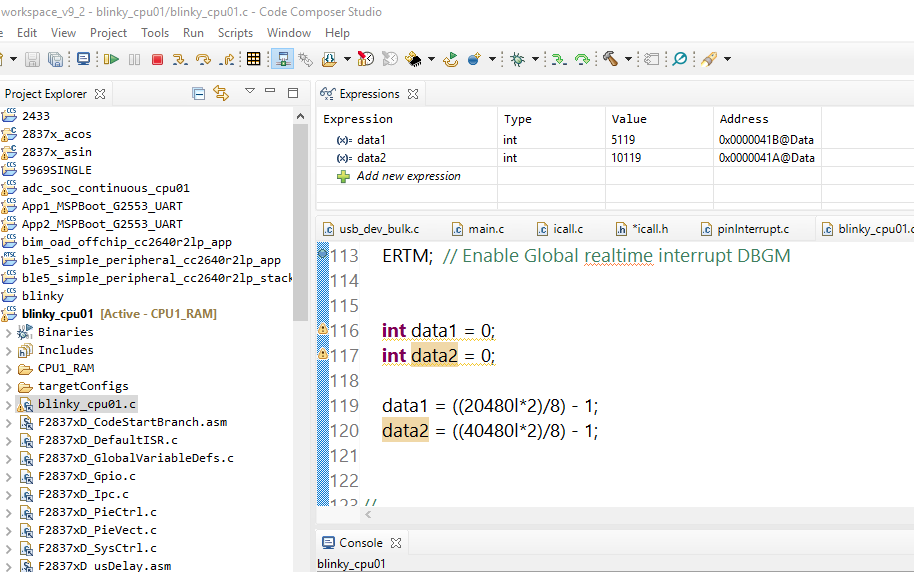
Task: Close the Expressions view tab
Action: point(412,94)
